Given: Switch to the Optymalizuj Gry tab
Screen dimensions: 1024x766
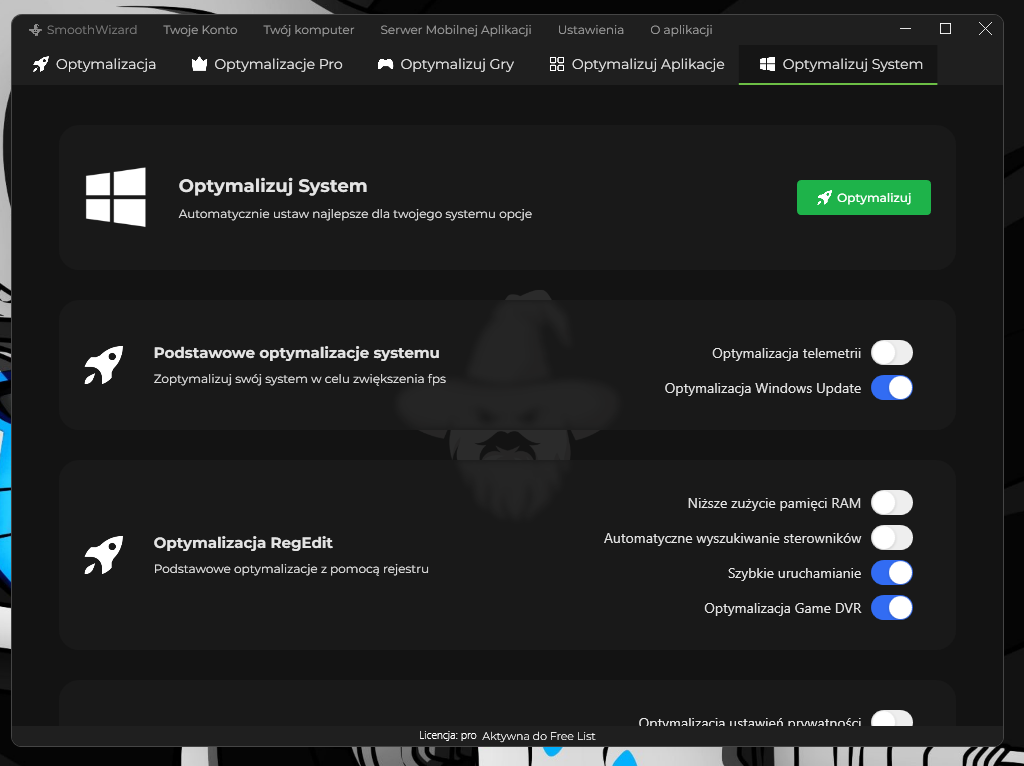Looking at the screenshot, I should click(445, 64).
